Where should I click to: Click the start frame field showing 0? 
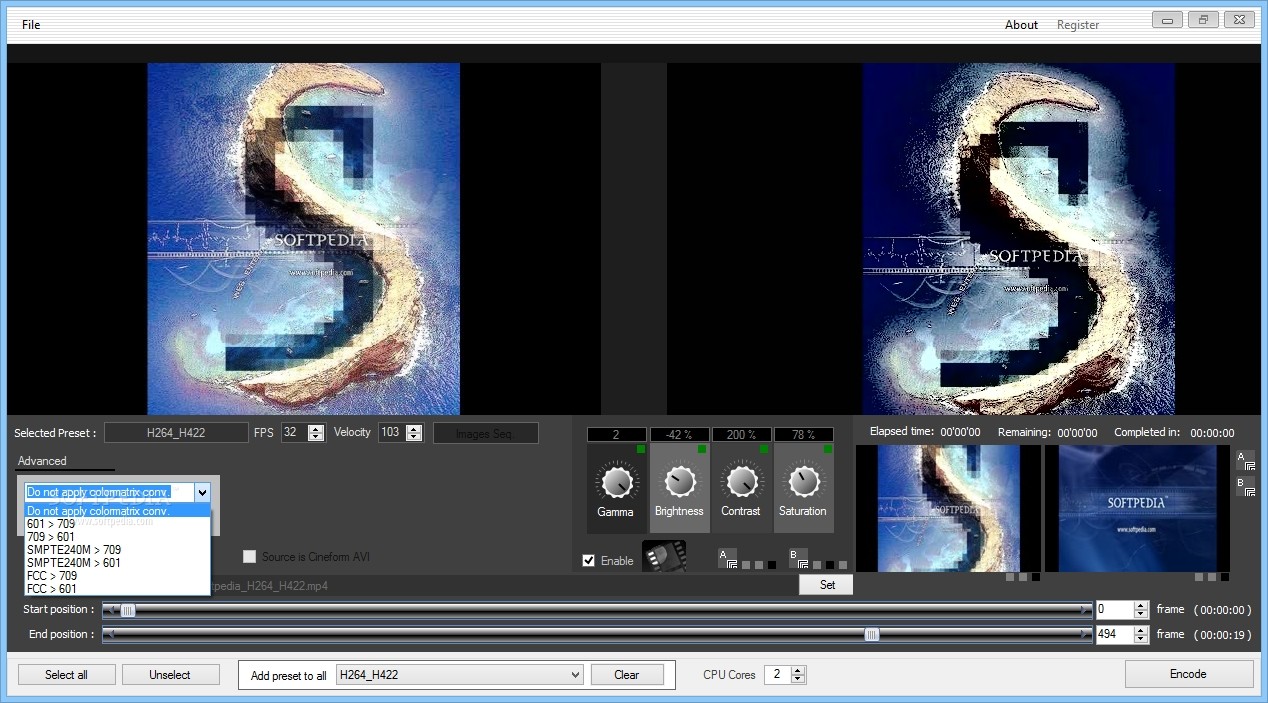click(1115, 609)
